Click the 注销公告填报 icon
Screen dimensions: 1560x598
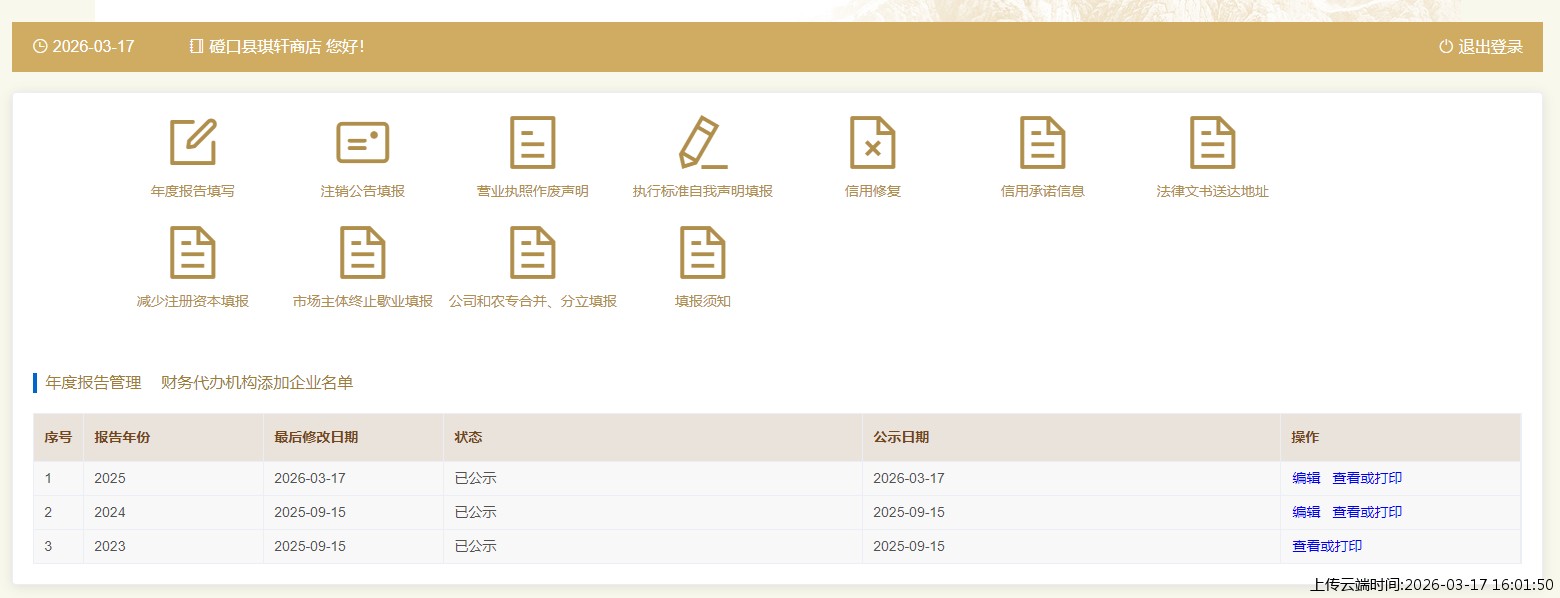363,143
